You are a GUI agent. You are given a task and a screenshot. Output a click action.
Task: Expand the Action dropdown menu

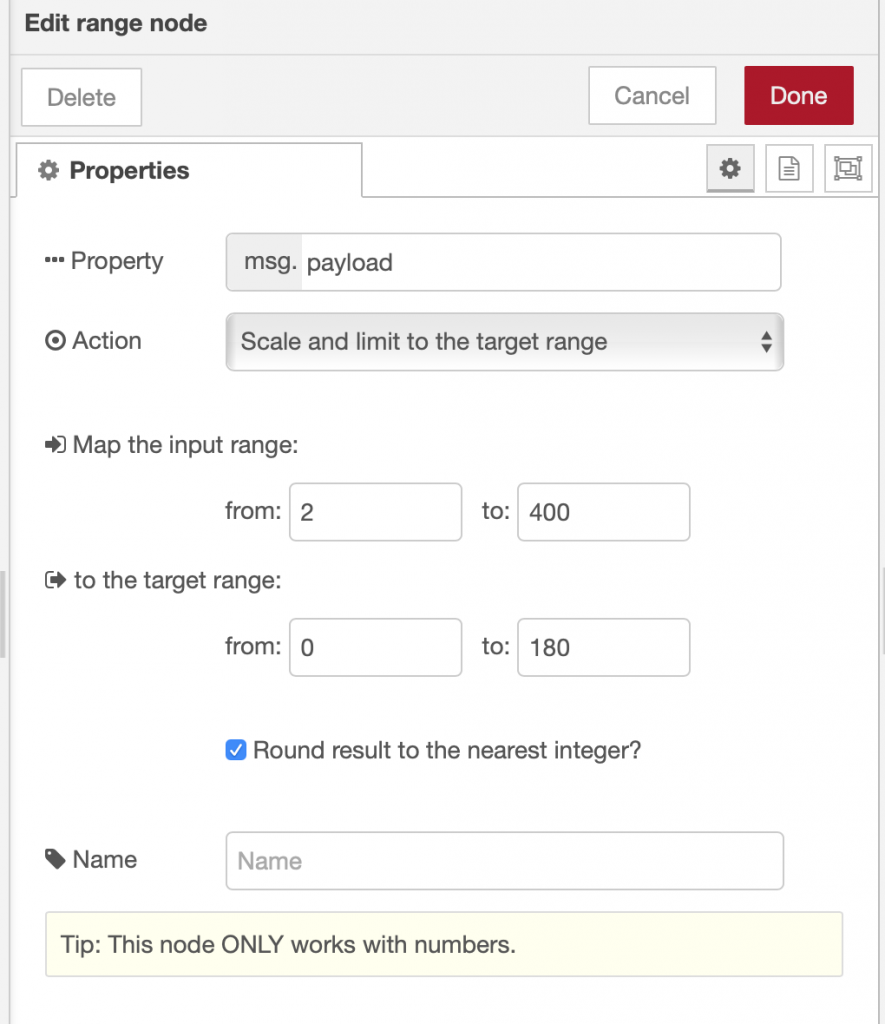[504, 342]
